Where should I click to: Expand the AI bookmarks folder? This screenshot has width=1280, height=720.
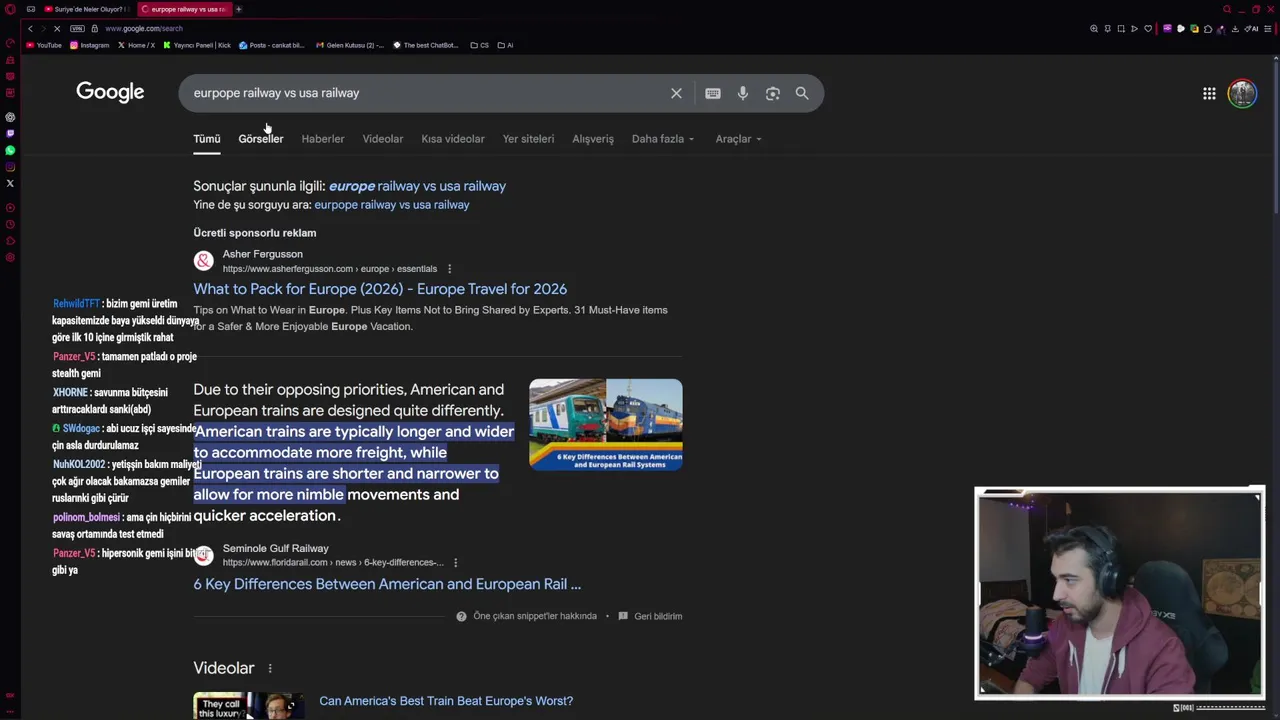click(x=505, y=45)
